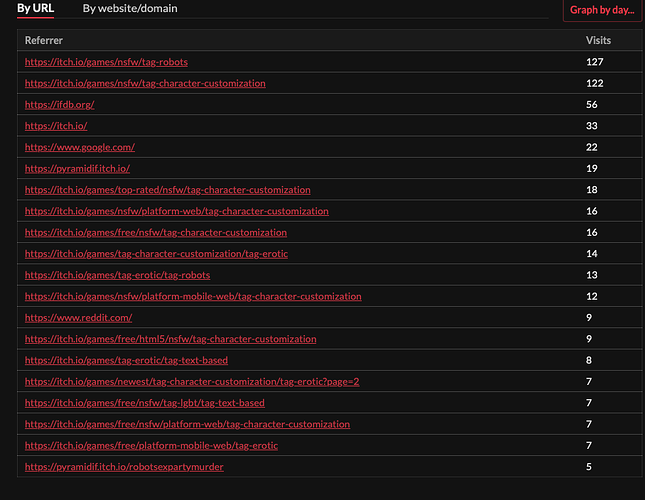Select the visits value 8
645x500 pixels.
click(x=589, y=361)
